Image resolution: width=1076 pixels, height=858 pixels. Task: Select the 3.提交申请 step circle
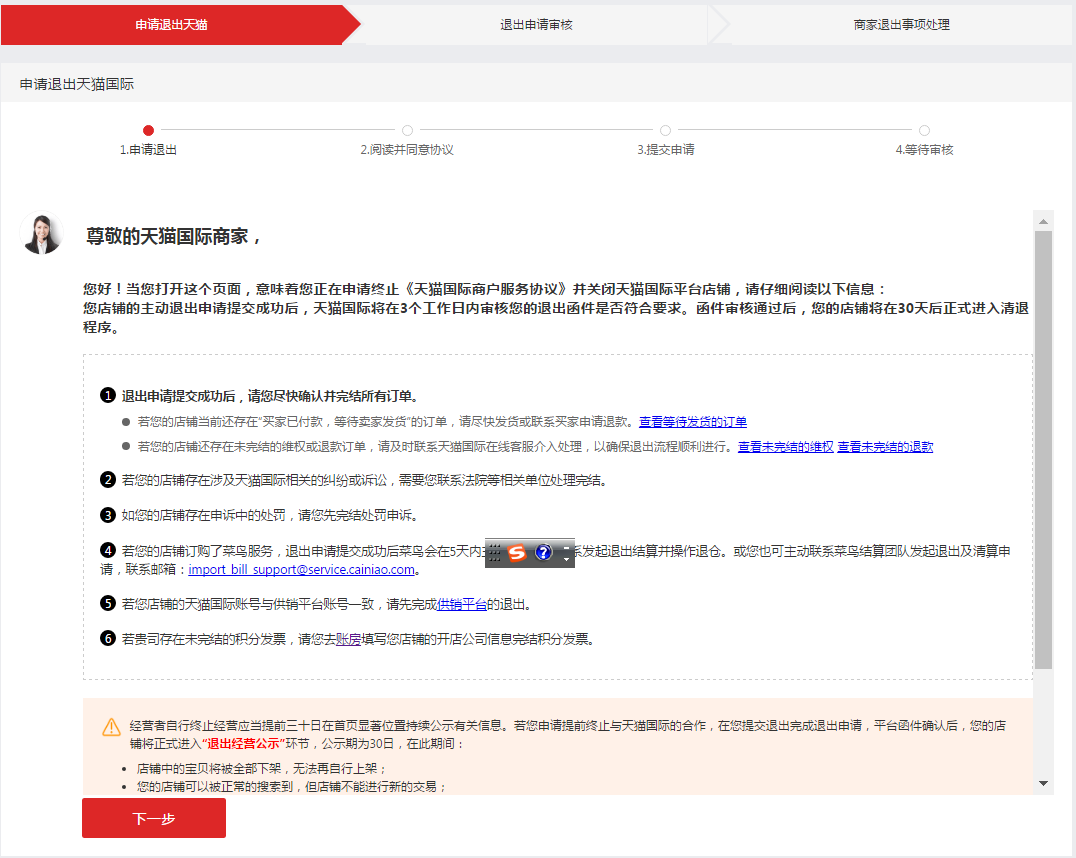click(x=665, y=130)
